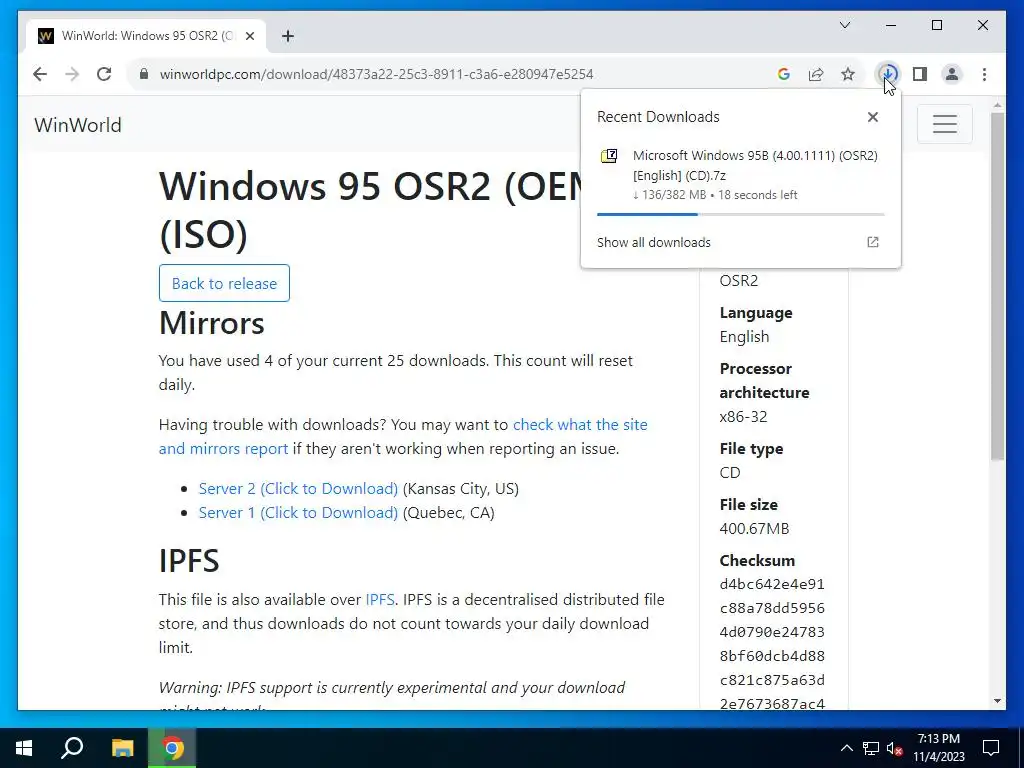Click the checksum line d4bc642e4e91
This screenshot has width=1024, height=768.
(772, 584)
